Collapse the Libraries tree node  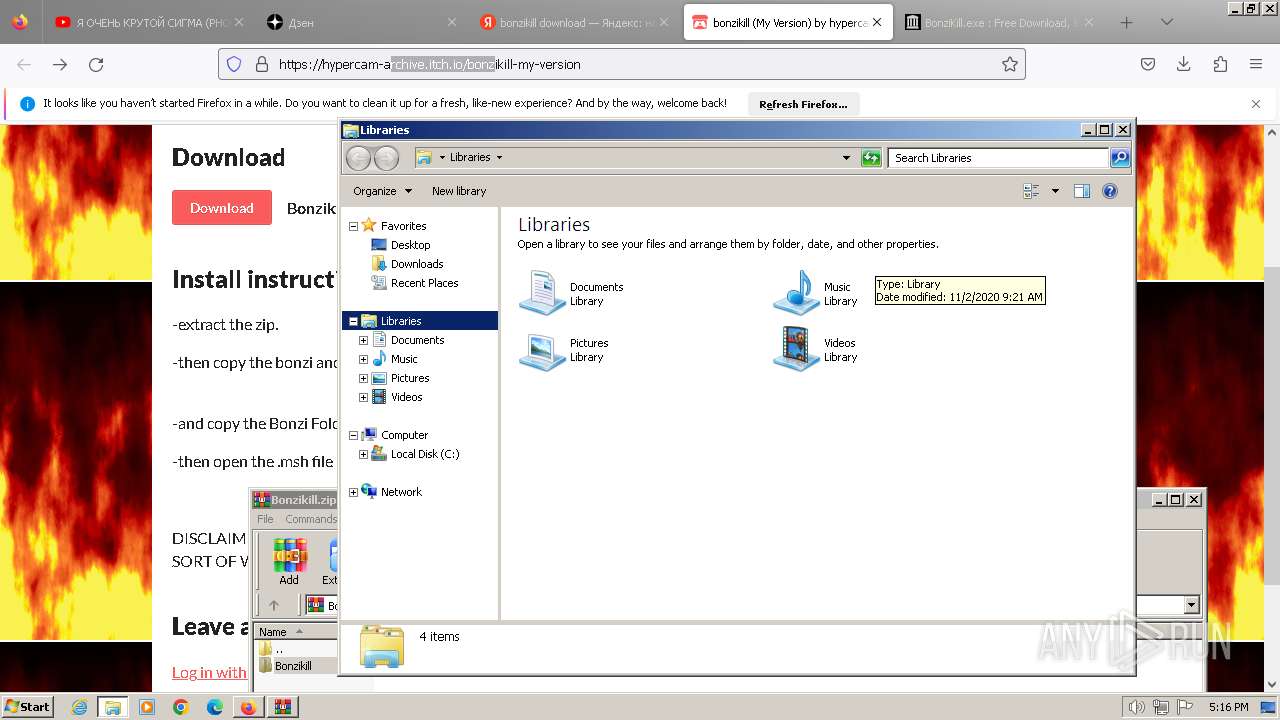[353, 321]
